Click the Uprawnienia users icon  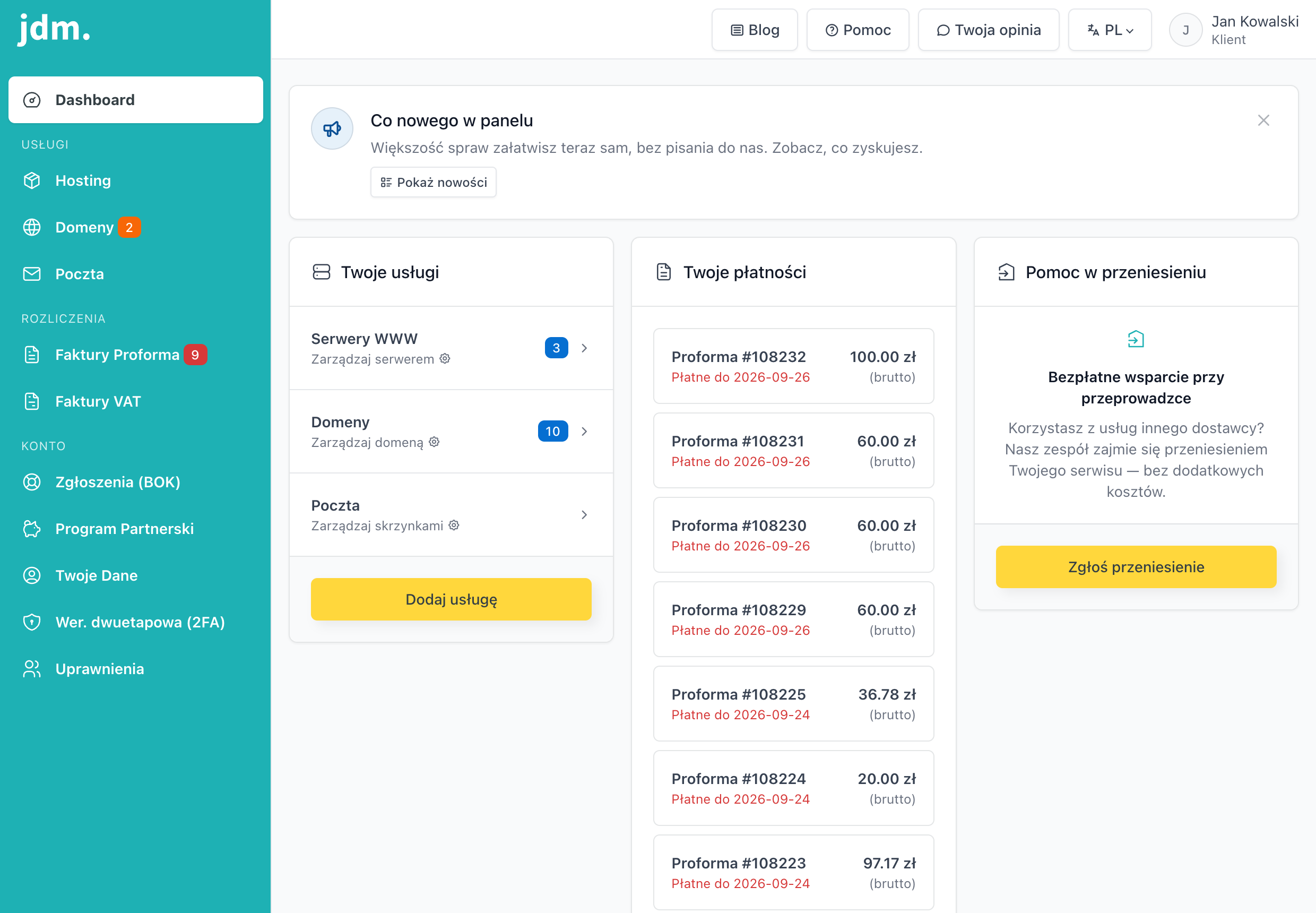click(x=32, y=669)
